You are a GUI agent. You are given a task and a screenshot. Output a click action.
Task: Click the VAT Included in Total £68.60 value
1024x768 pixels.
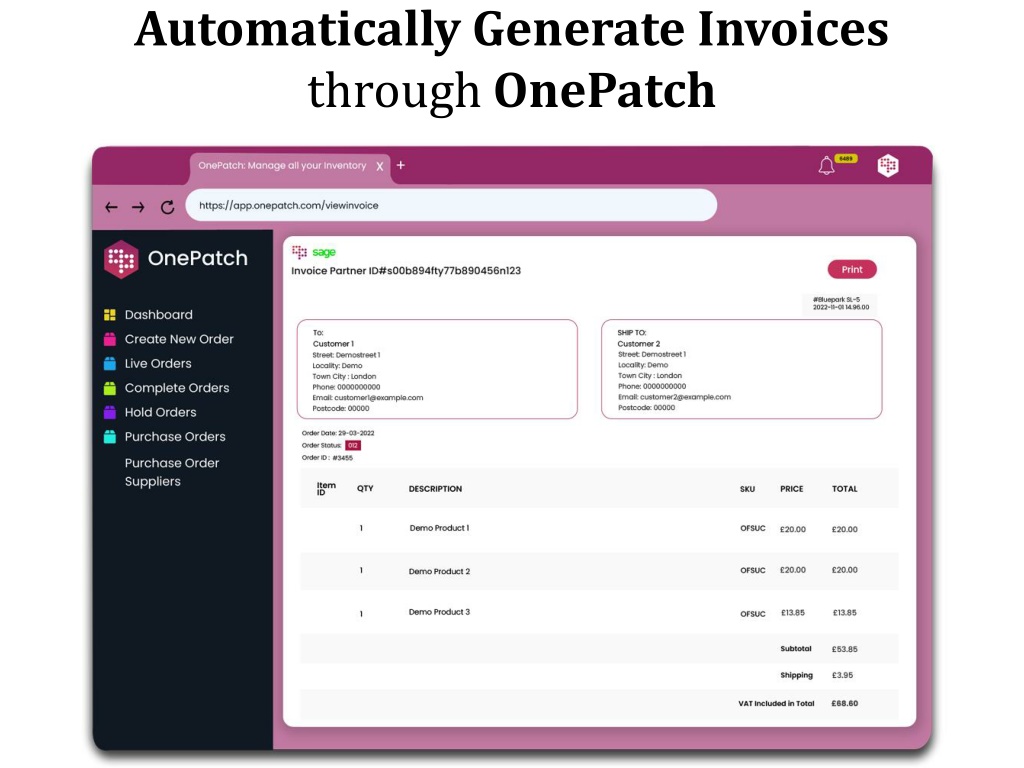point(844,703)
